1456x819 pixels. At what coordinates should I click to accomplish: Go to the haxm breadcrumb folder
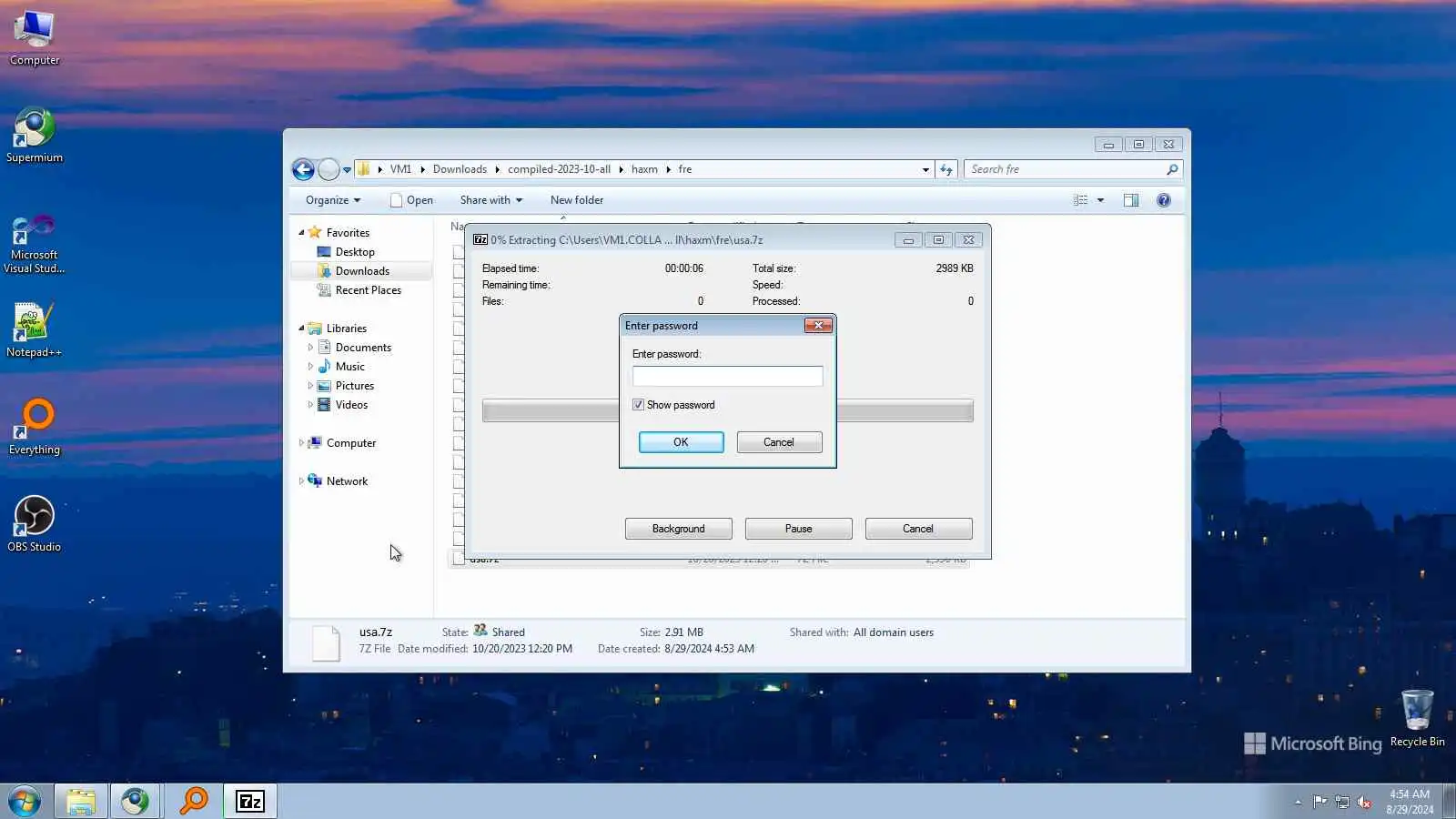[644, 169]
